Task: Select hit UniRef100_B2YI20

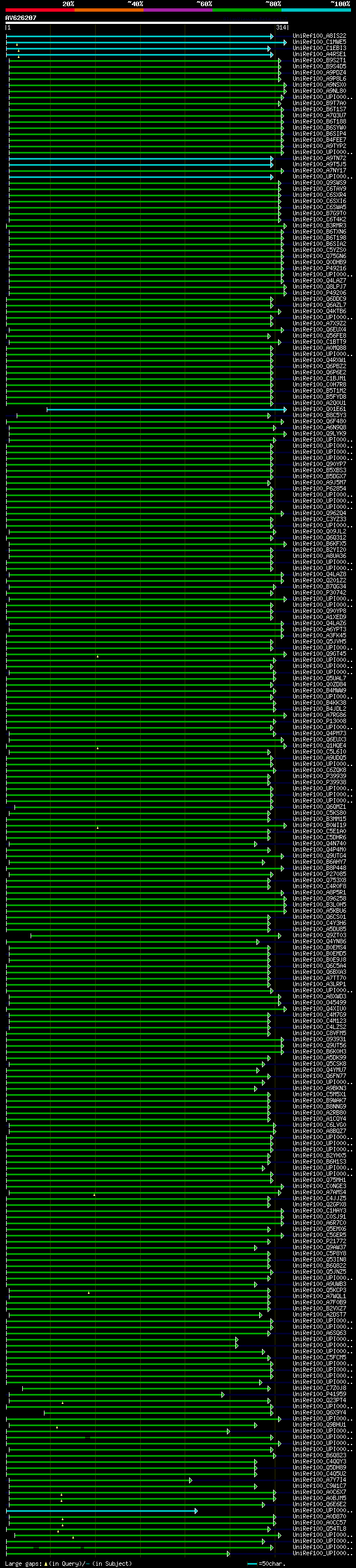Action: (319, 550)
